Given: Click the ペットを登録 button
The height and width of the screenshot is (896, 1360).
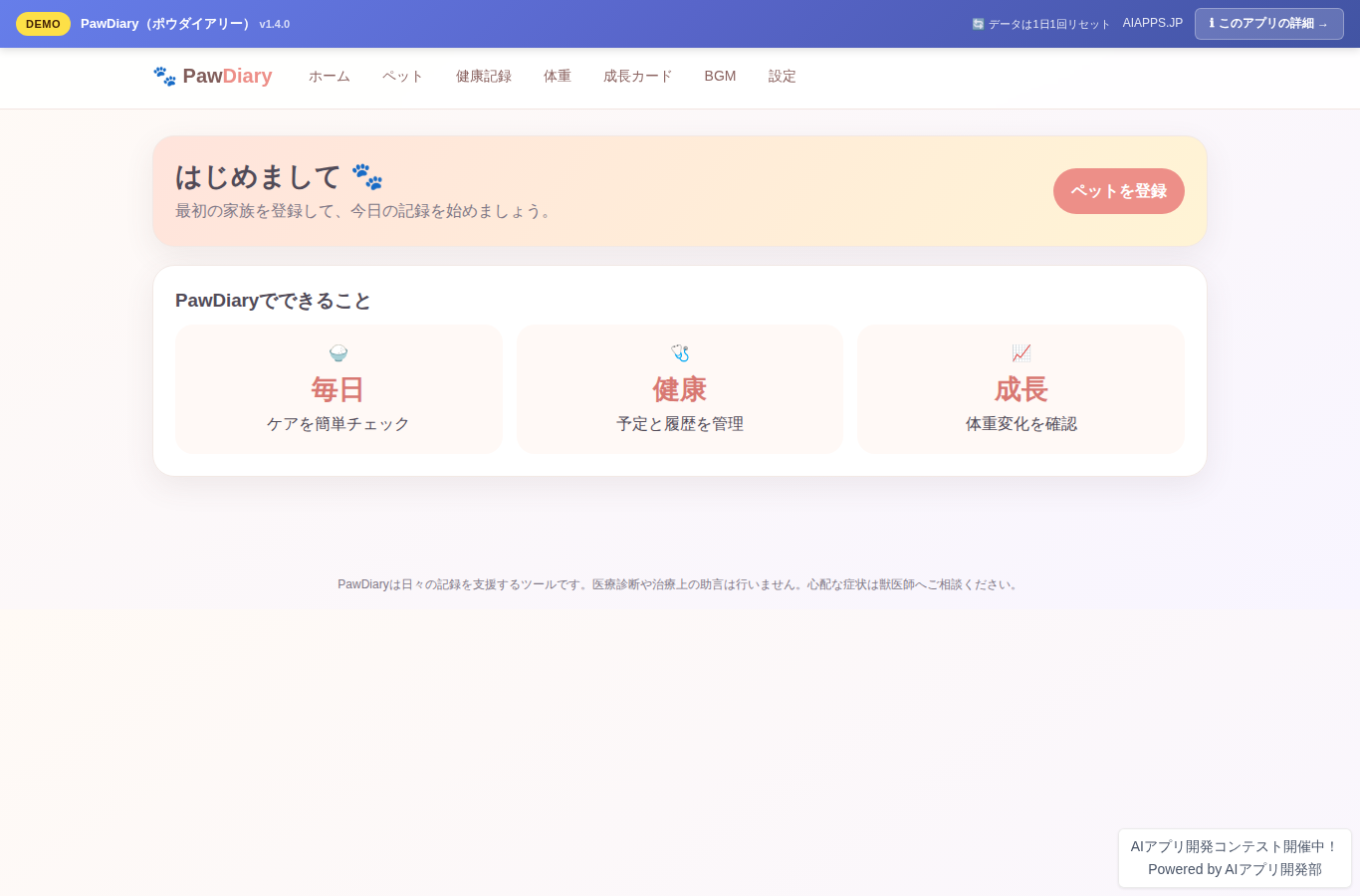Looking at the screenshot, I should pyautogui.click(x=1119, y=191).
